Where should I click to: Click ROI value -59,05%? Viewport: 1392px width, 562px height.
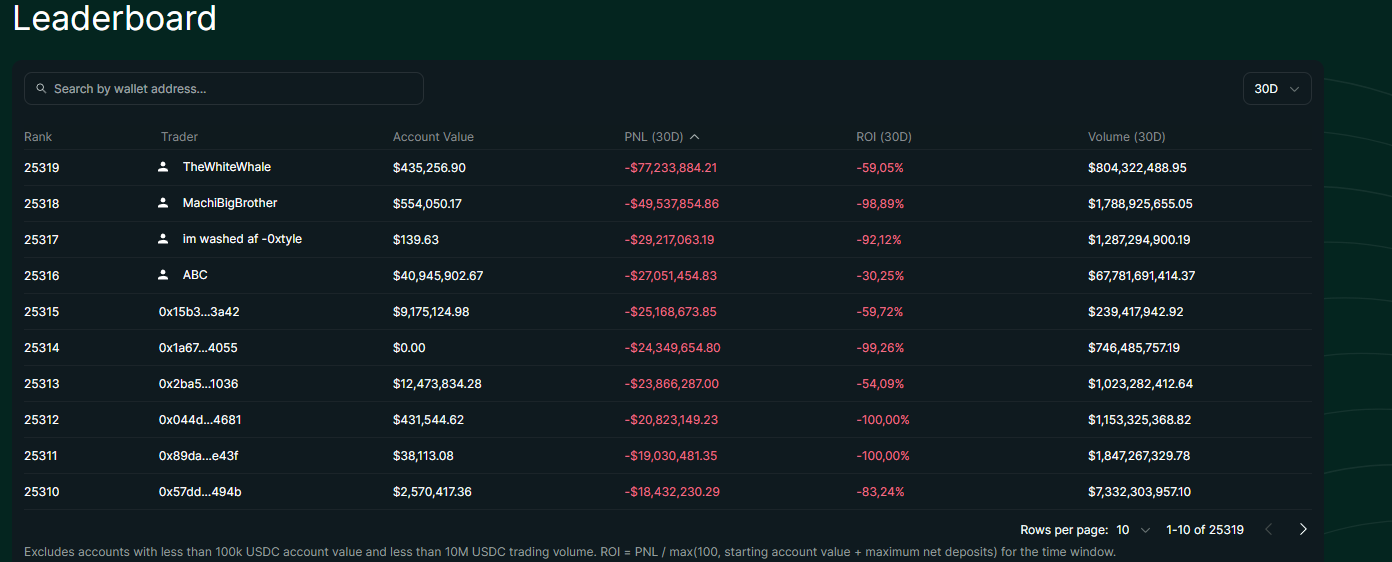coord(880,168)
